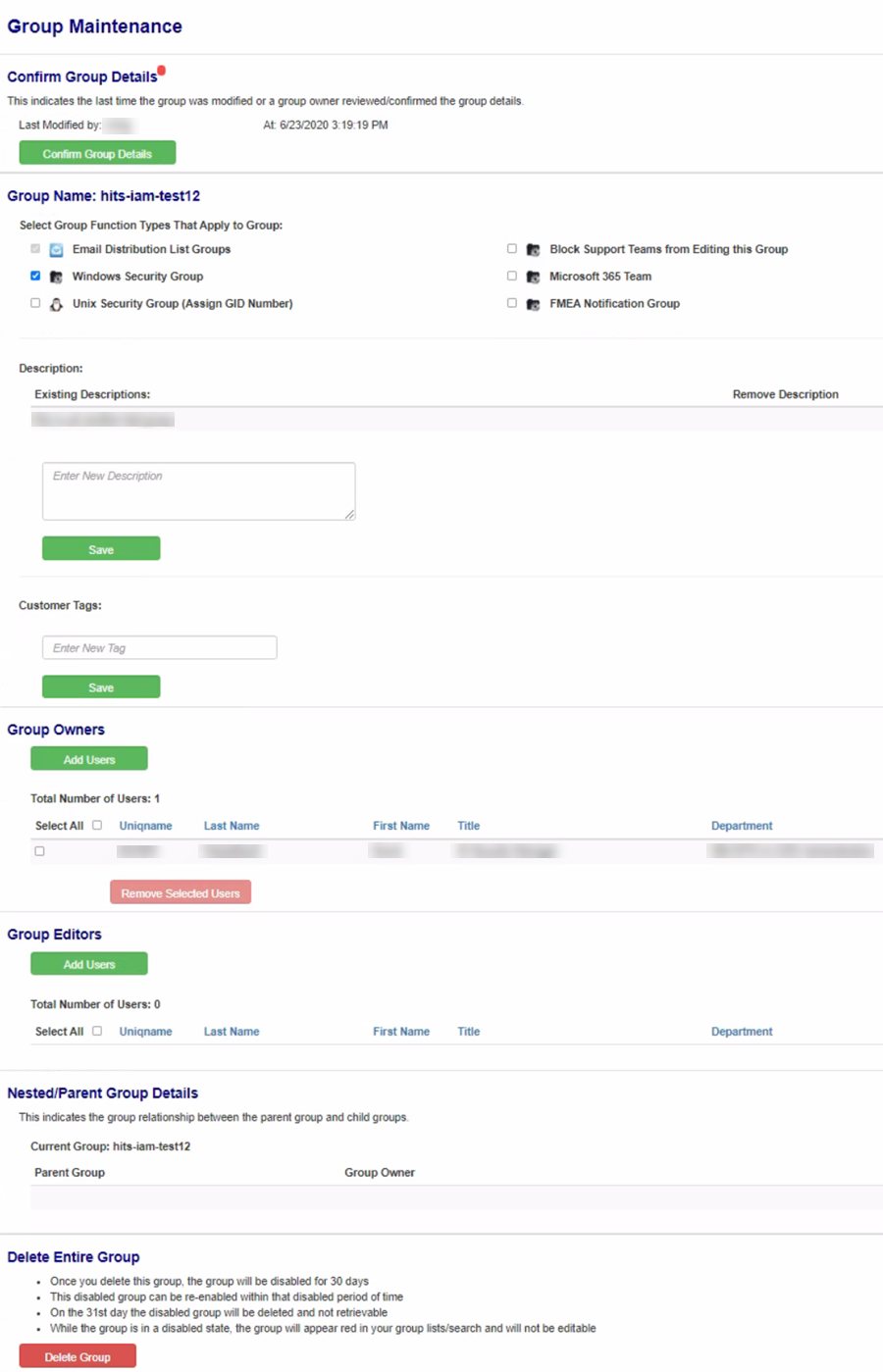Focus the Enter New Tag field

click(x=159, y=647)
